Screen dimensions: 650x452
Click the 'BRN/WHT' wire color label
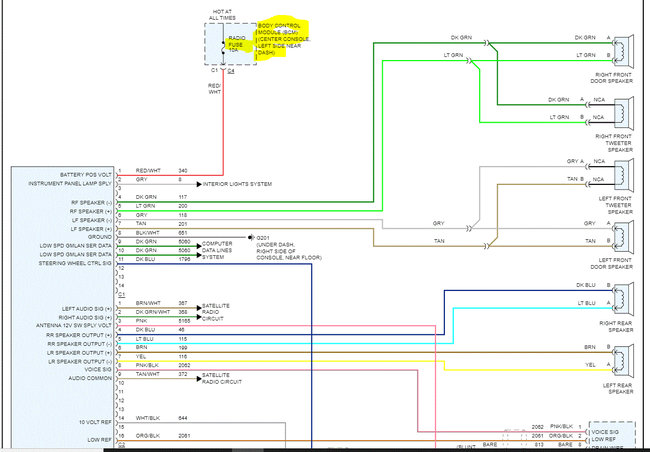pyautogui.click(x=148, y=304)
